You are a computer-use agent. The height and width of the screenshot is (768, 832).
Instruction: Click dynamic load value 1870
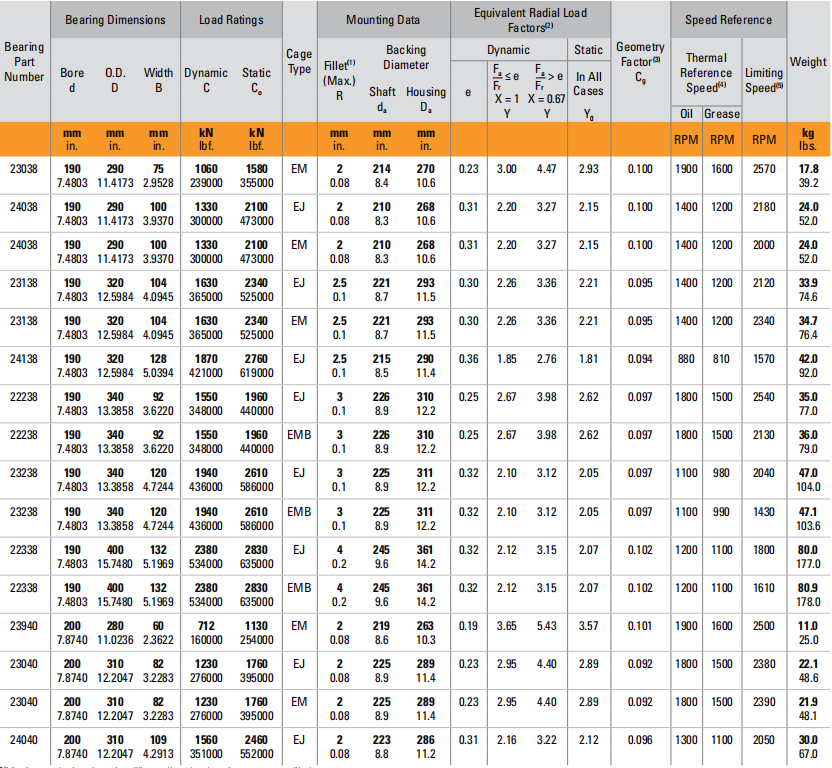coord(206,359)
